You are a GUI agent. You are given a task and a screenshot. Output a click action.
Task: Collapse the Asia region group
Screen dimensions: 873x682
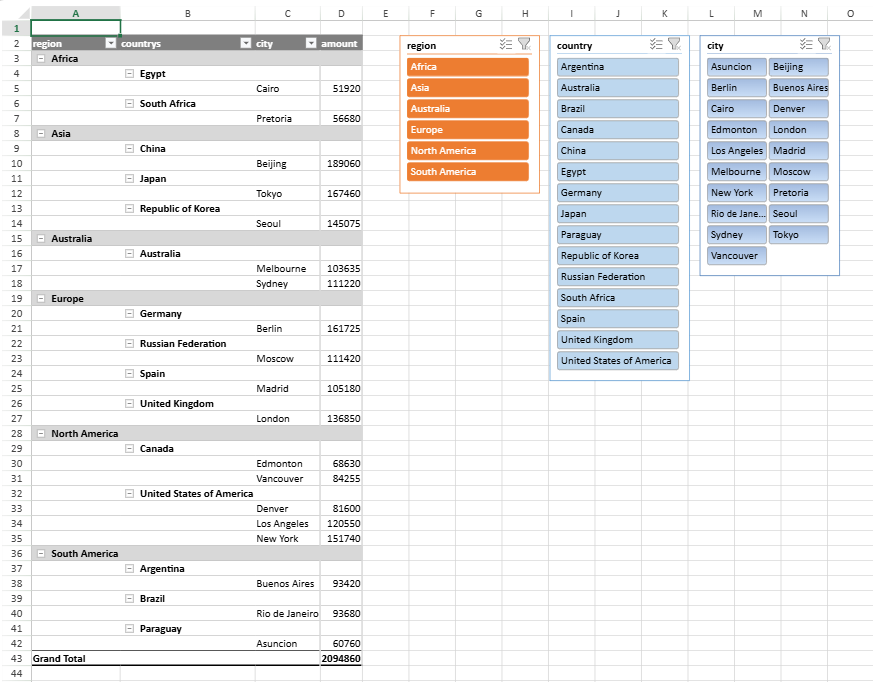coord(41,134)
